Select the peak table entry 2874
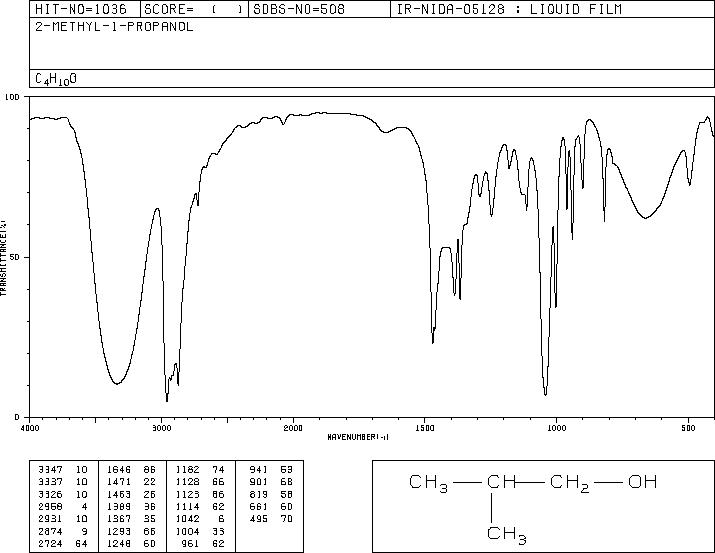 point(51,531)
